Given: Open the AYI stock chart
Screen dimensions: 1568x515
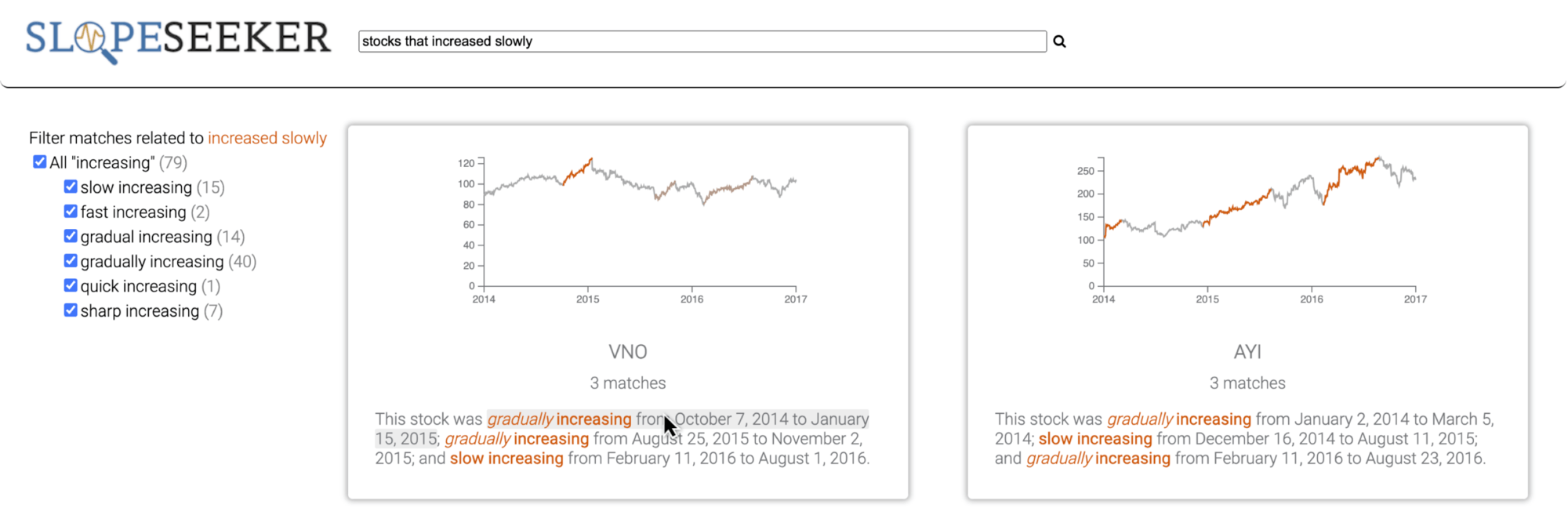Looking at the screenshot, I should 1258,227.
